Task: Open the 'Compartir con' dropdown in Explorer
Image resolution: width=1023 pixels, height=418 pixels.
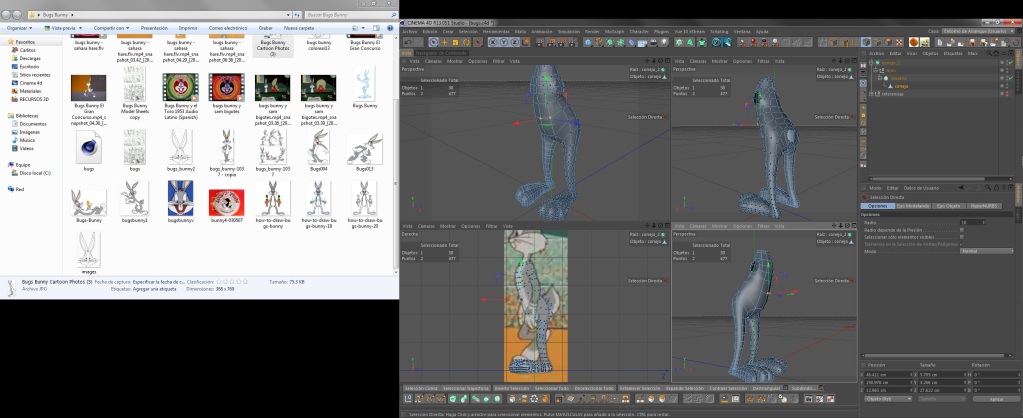Action: coord(111,28)
